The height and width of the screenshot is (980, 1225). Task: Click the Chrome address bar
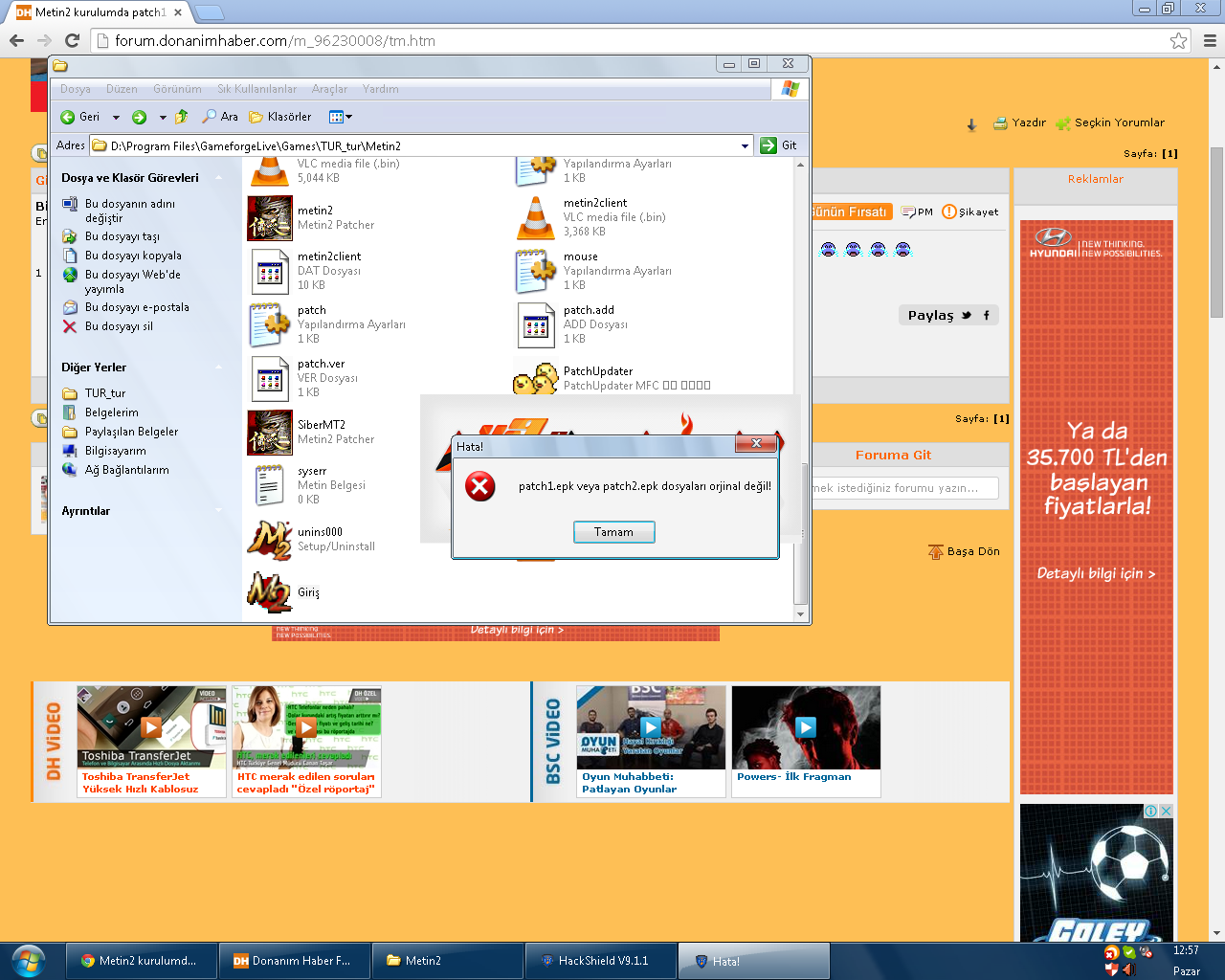(x=632, y=41)
